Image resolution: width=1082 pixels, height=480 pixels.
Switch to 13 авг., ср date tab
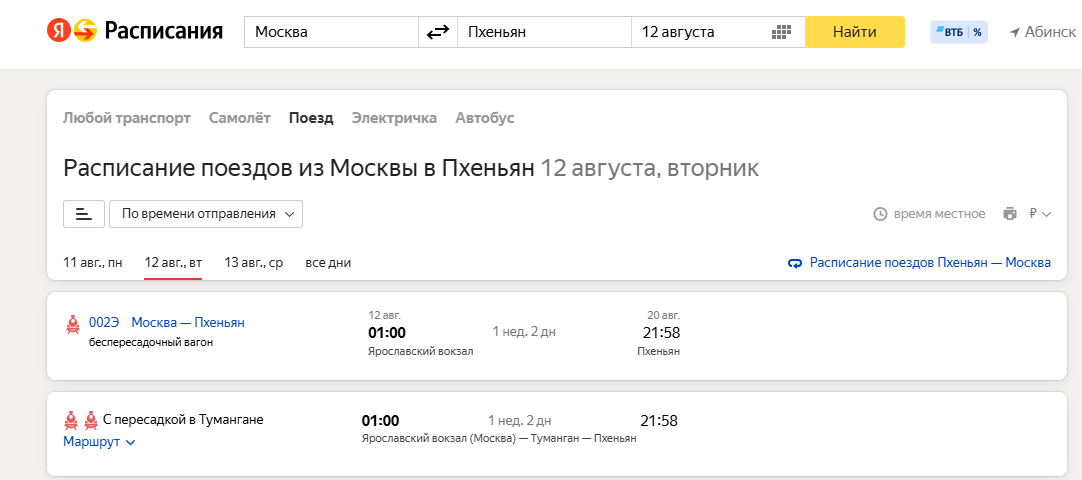click(253, 263)
